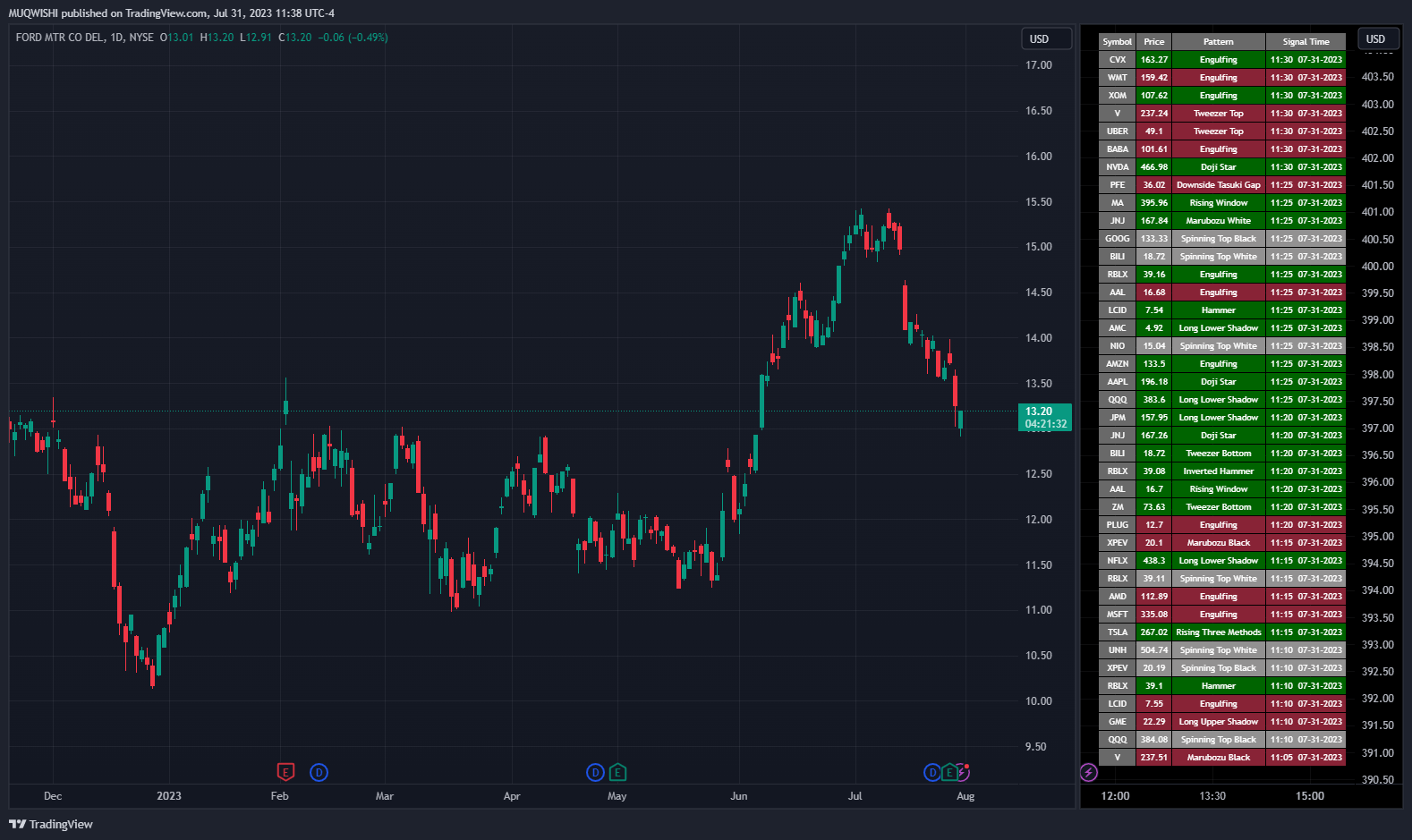Click the MA symbol cell
This screenshot has height=840, width=1412.
[1118, 203]
